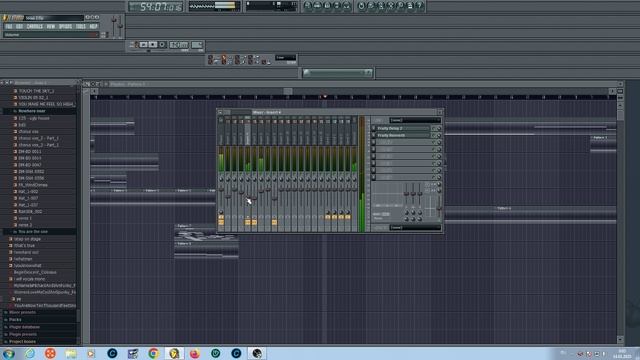Select 'VIOLIN 05 02_1' in the browser

[x=33, y=98]
